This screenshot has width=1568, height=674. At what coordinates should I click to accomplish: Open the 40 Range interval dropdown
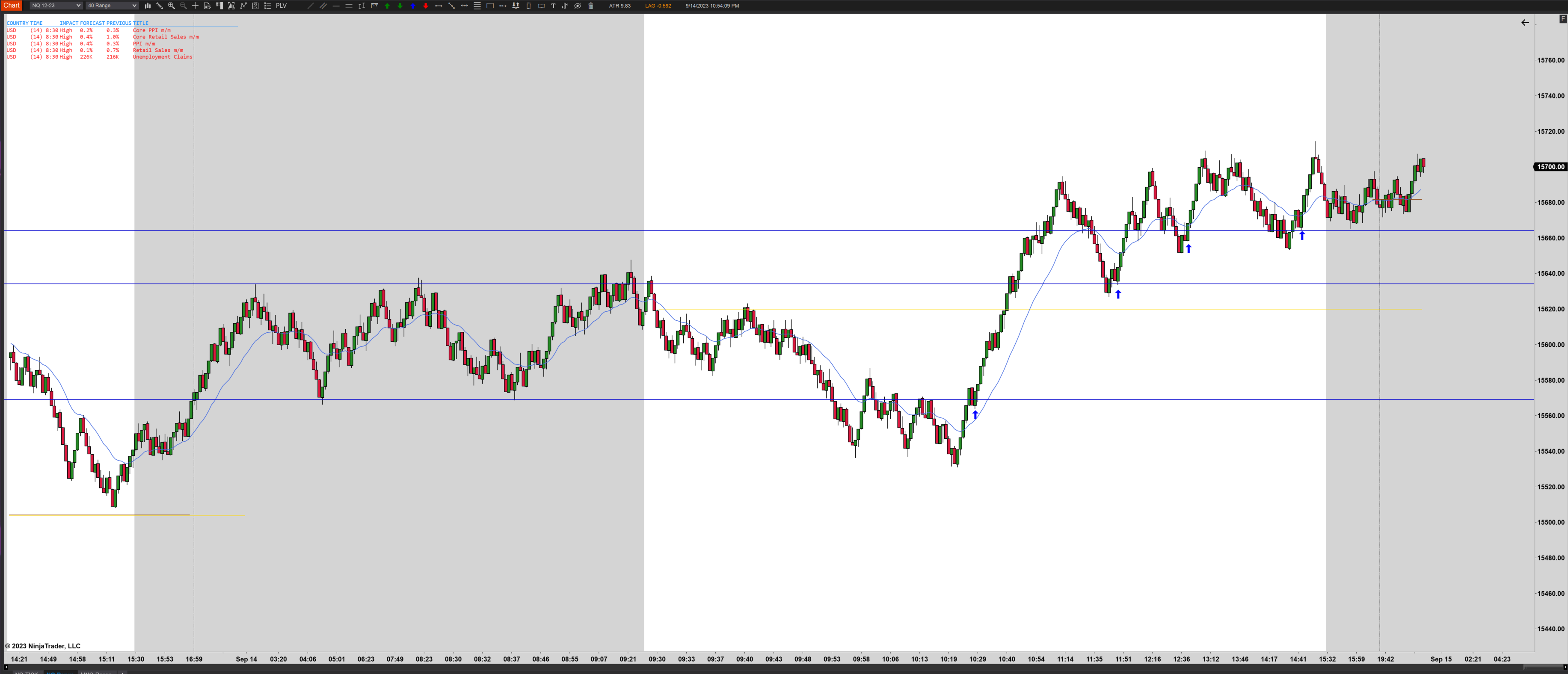[x=111, y=6]
